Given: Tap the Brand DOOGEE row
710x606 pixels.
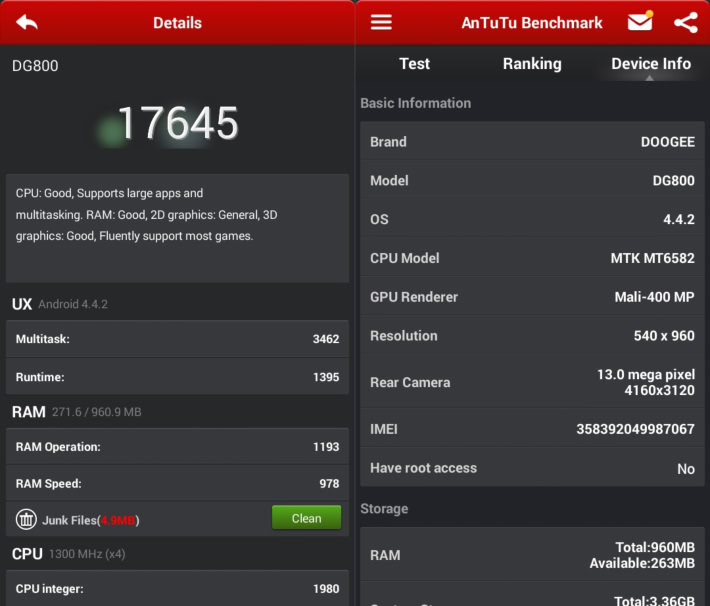Looking at the screenshot, I should coord(532,142).
